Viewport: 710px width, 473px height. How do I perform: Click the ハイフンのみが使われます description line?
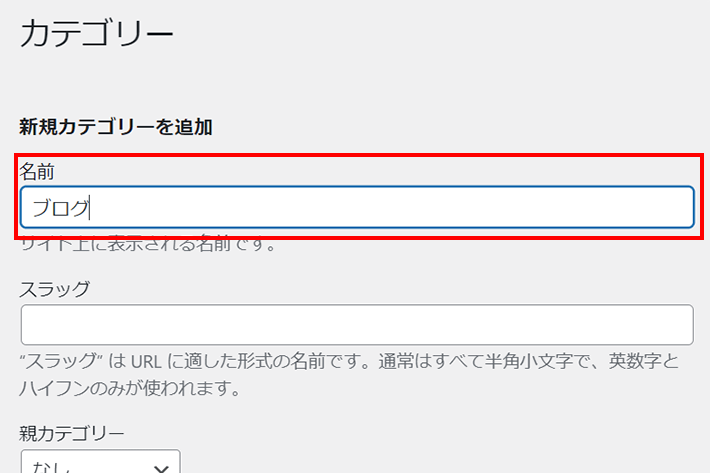pos(130,388)
